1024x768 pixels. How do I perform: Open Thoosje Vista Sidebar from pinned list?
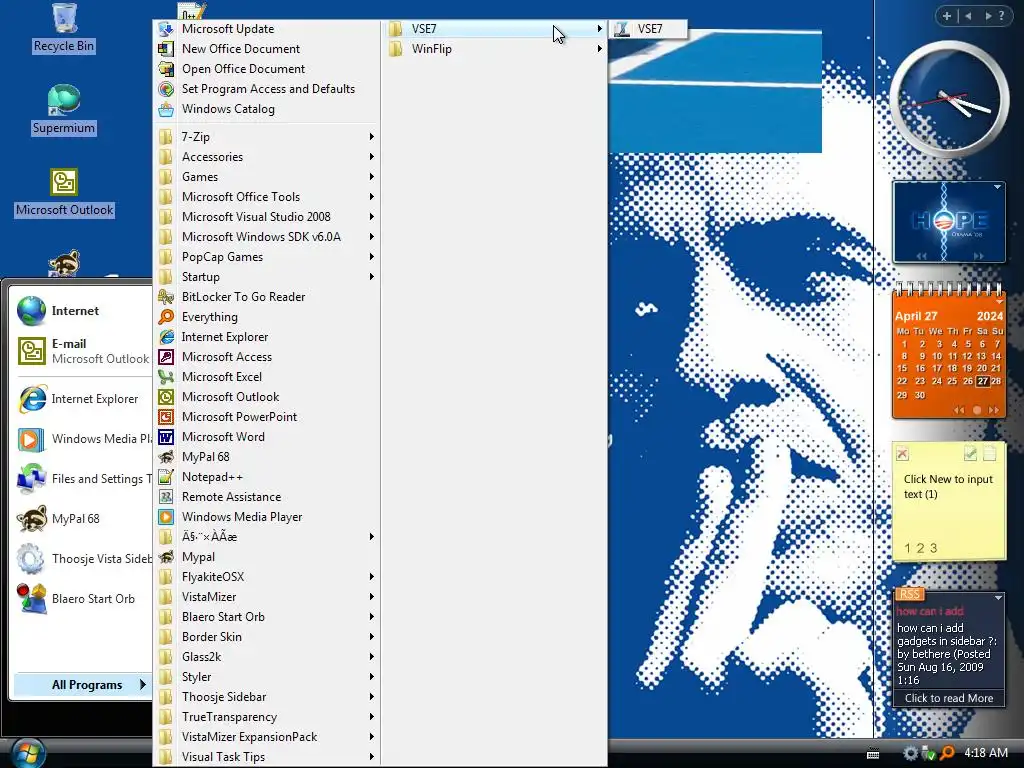pos(84,558)
